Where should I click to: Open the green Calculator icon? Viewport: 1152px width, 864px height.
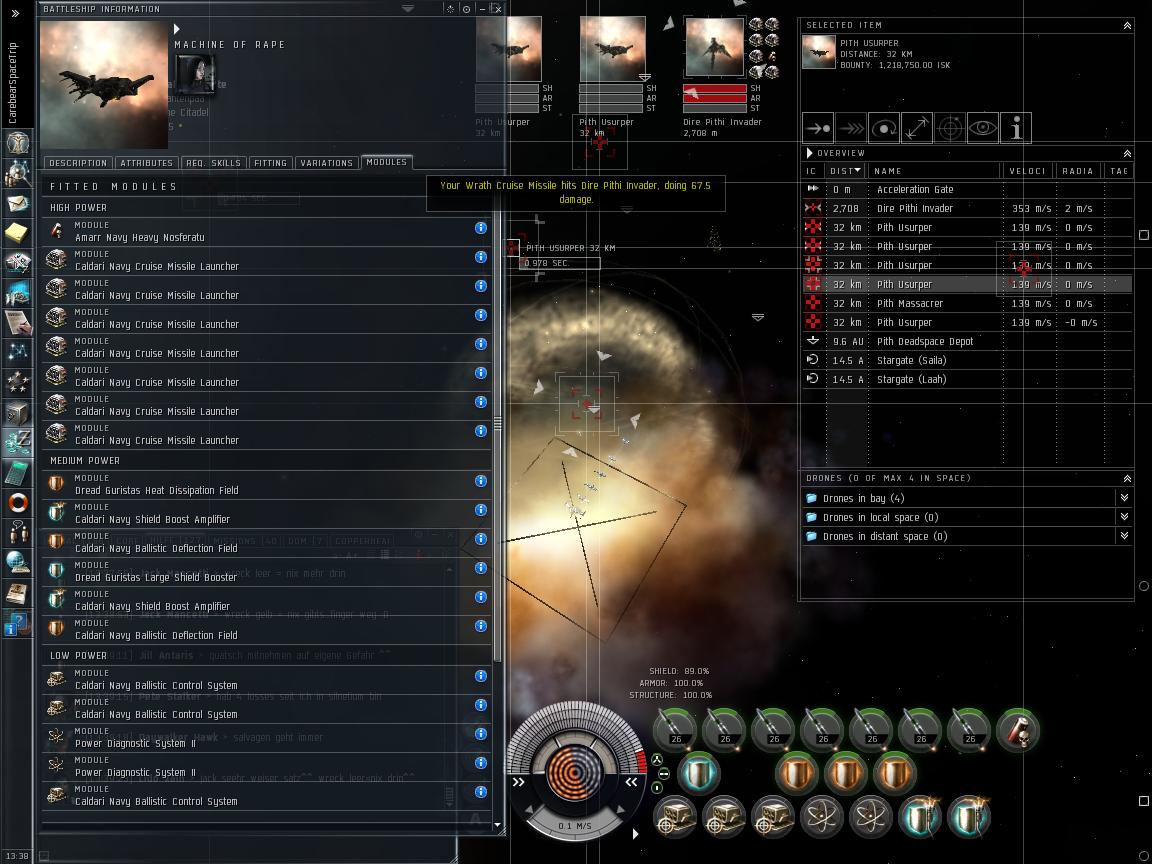coord(17,472)
